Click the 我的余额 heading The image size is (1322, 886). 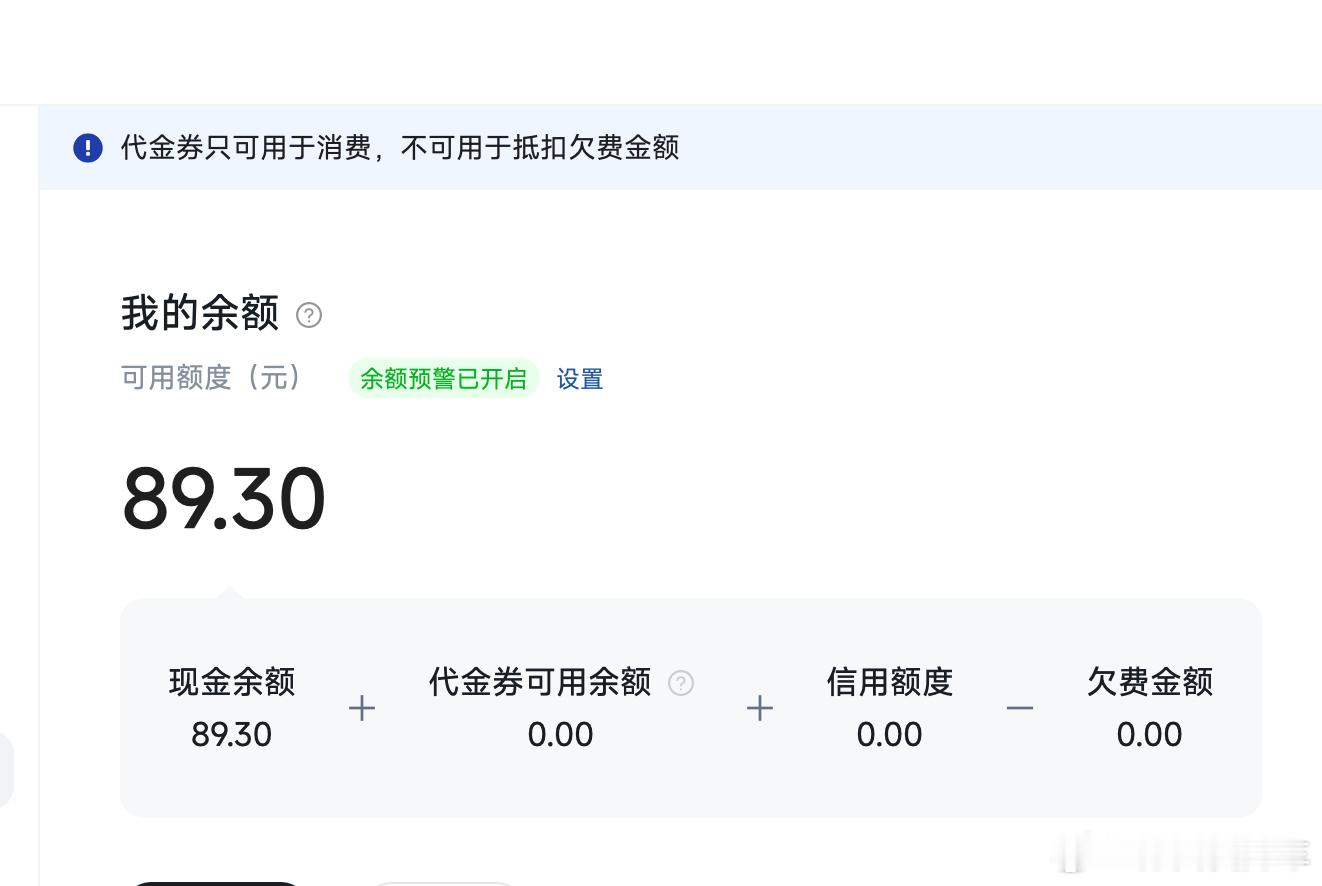coord(200,313)
